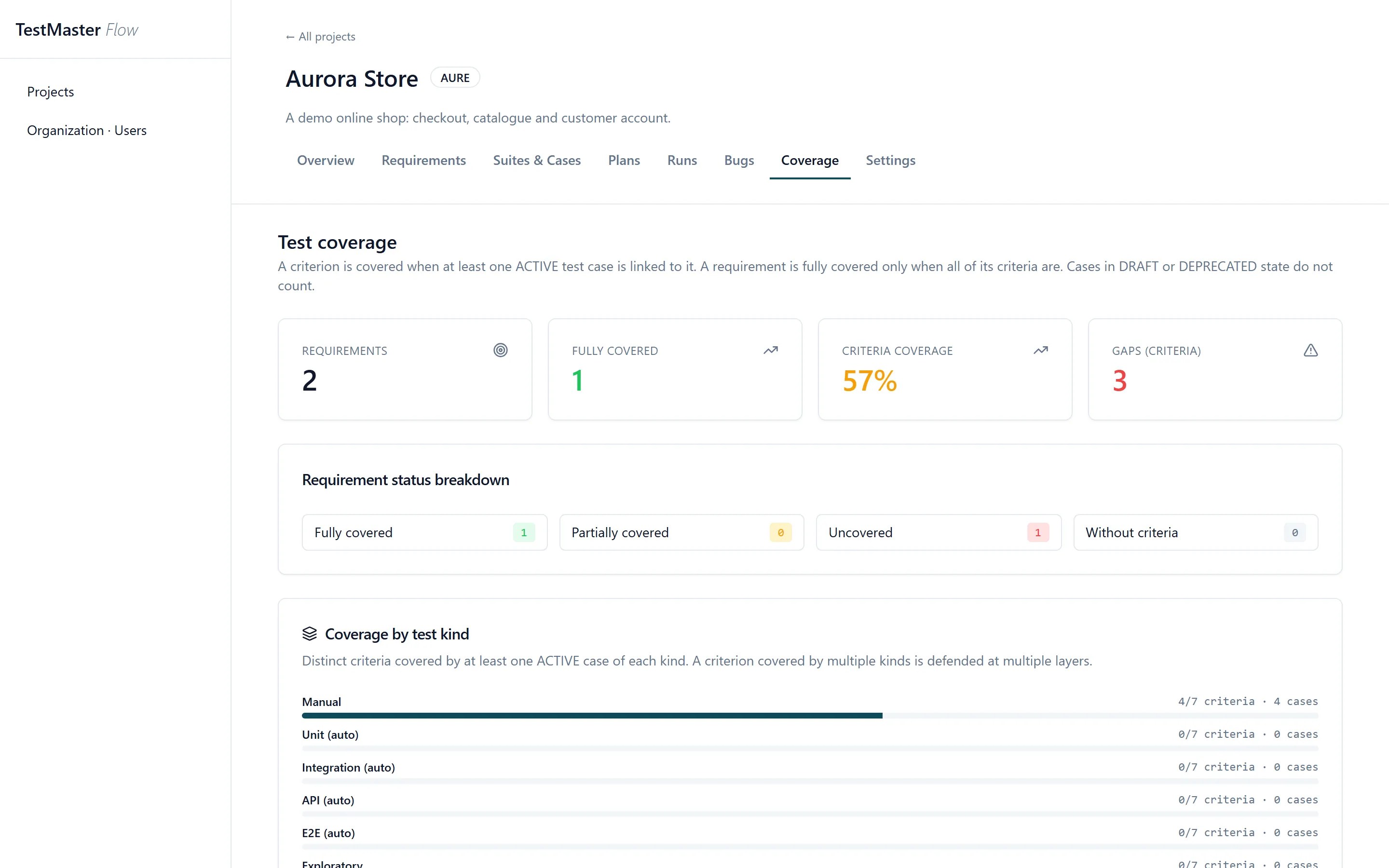
Task: Click the Aurora Store project title
Action: (352, 79)
